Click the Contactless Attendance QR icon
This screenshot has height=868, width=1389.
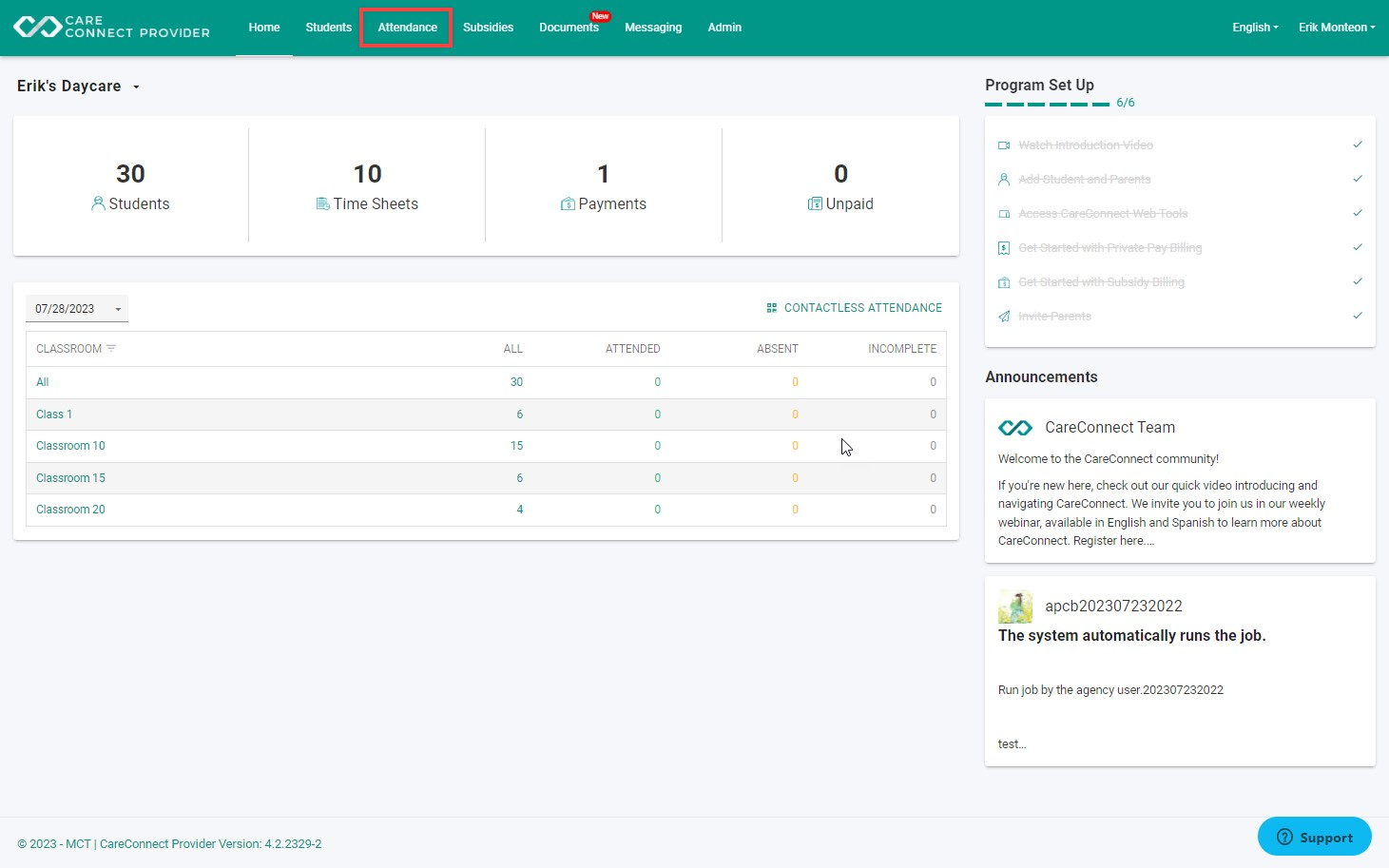coord(772,308)
